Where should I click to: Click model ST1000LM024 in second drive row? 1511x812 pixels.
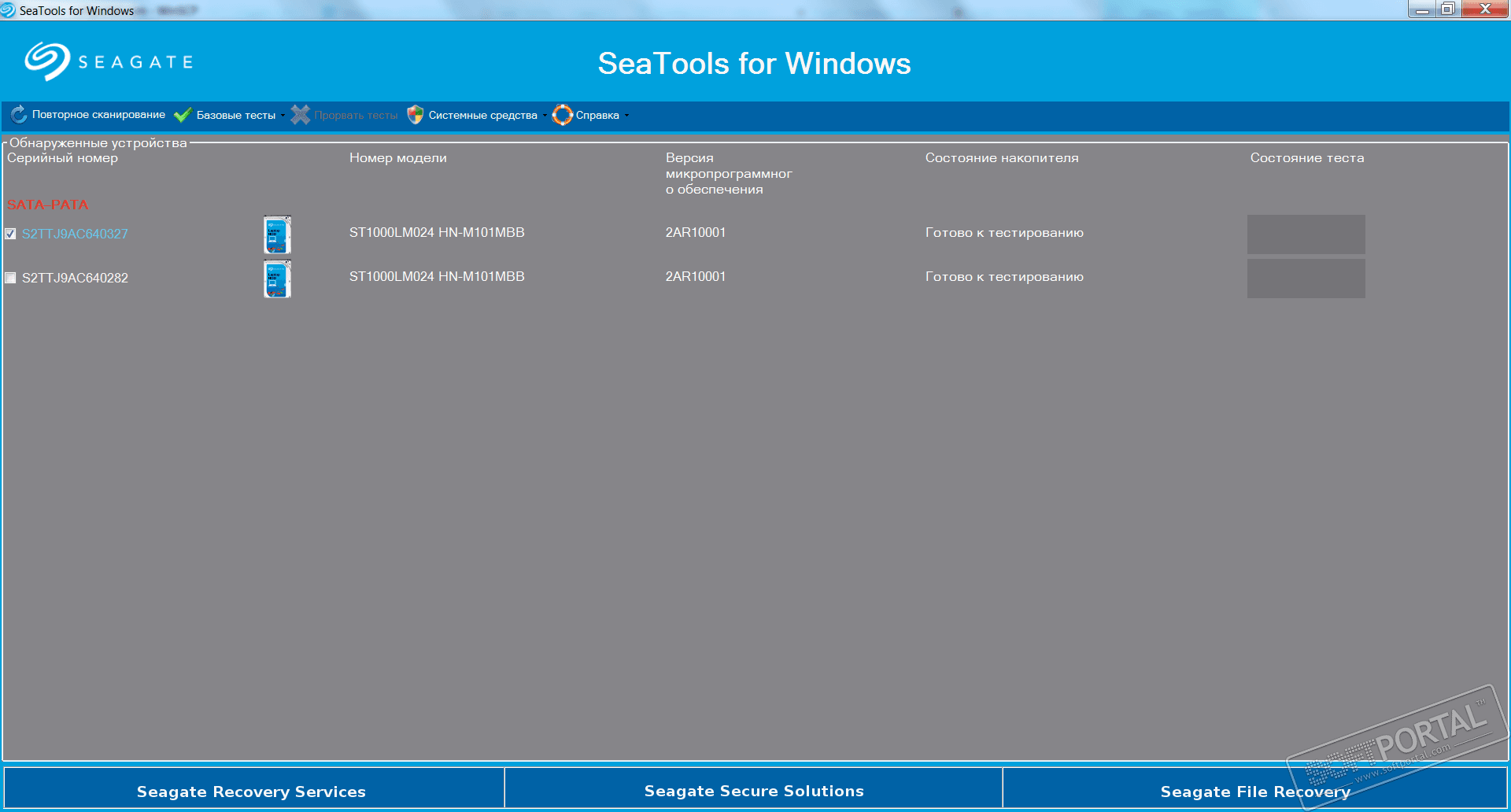(437, 277)
